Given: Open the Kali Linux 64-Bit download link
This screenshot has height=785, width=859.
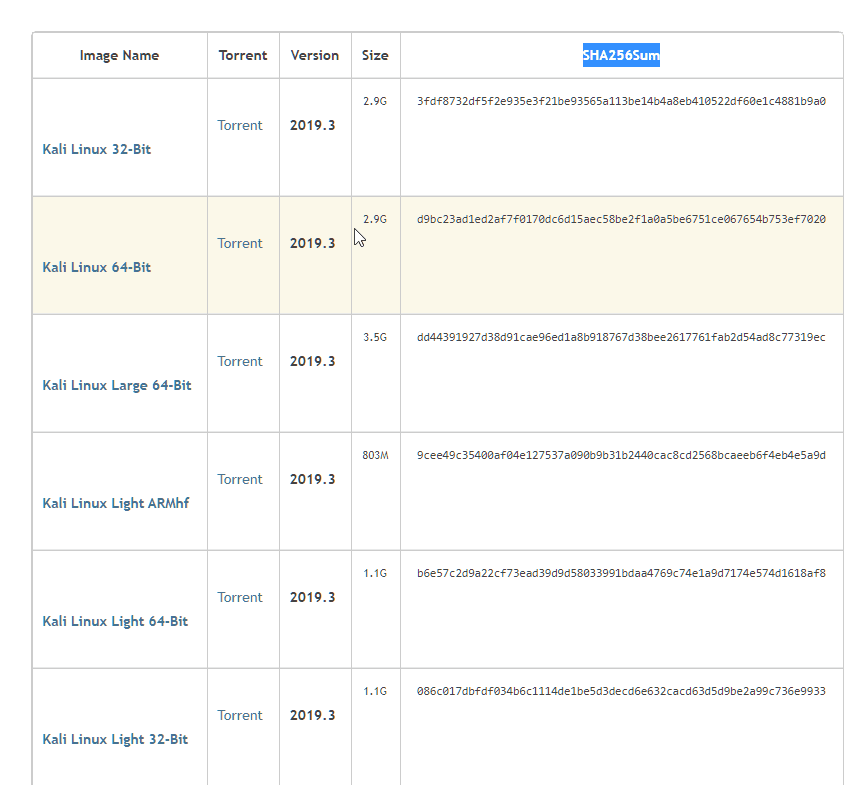Looking at the screenshot, I should pyautogui.click(x=97, y=267).
